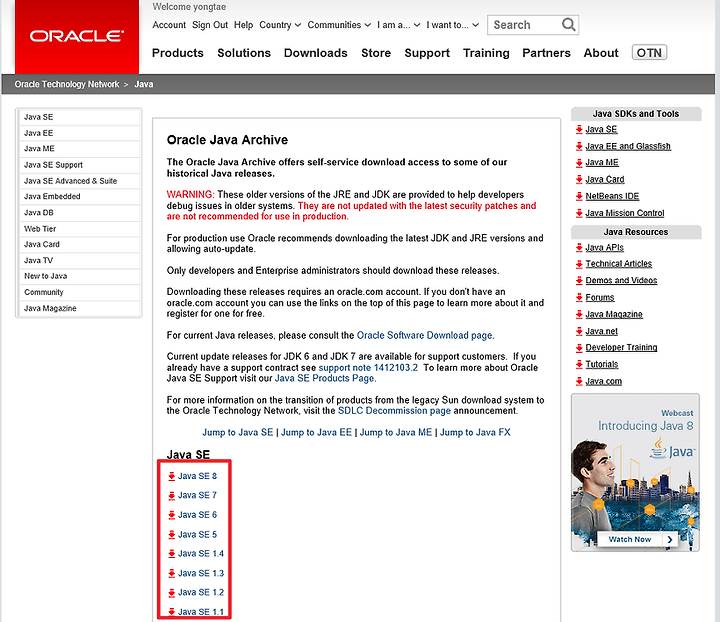
Task: Click Jump to Java EE link
Action: [316, 432]
